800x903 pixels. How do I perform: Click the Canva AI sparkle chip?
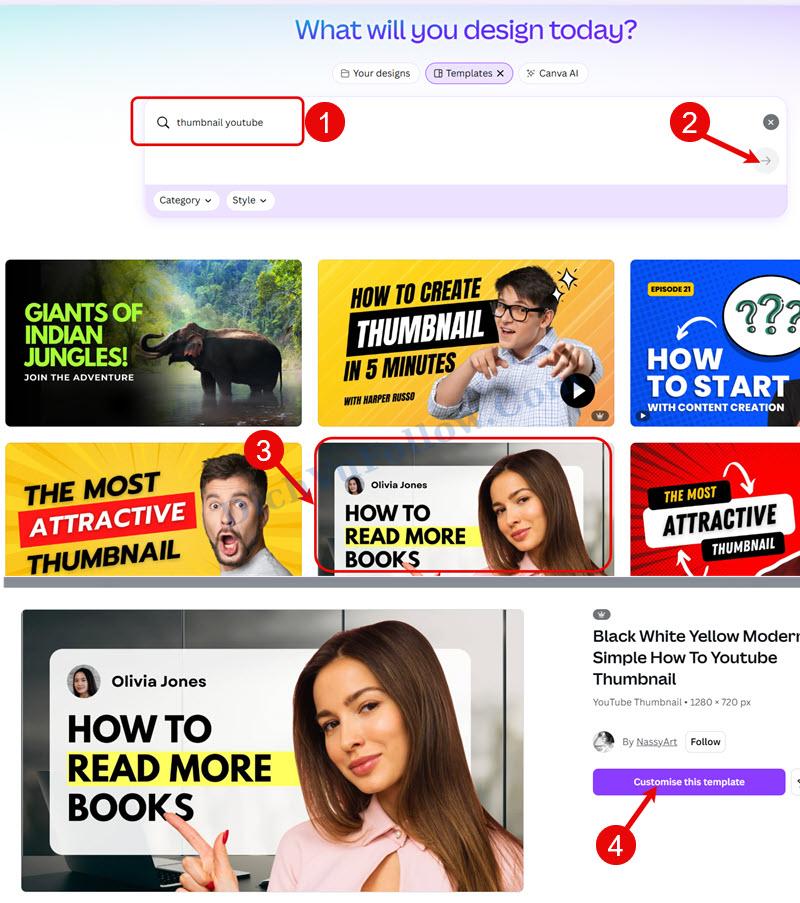pos(553,73)
